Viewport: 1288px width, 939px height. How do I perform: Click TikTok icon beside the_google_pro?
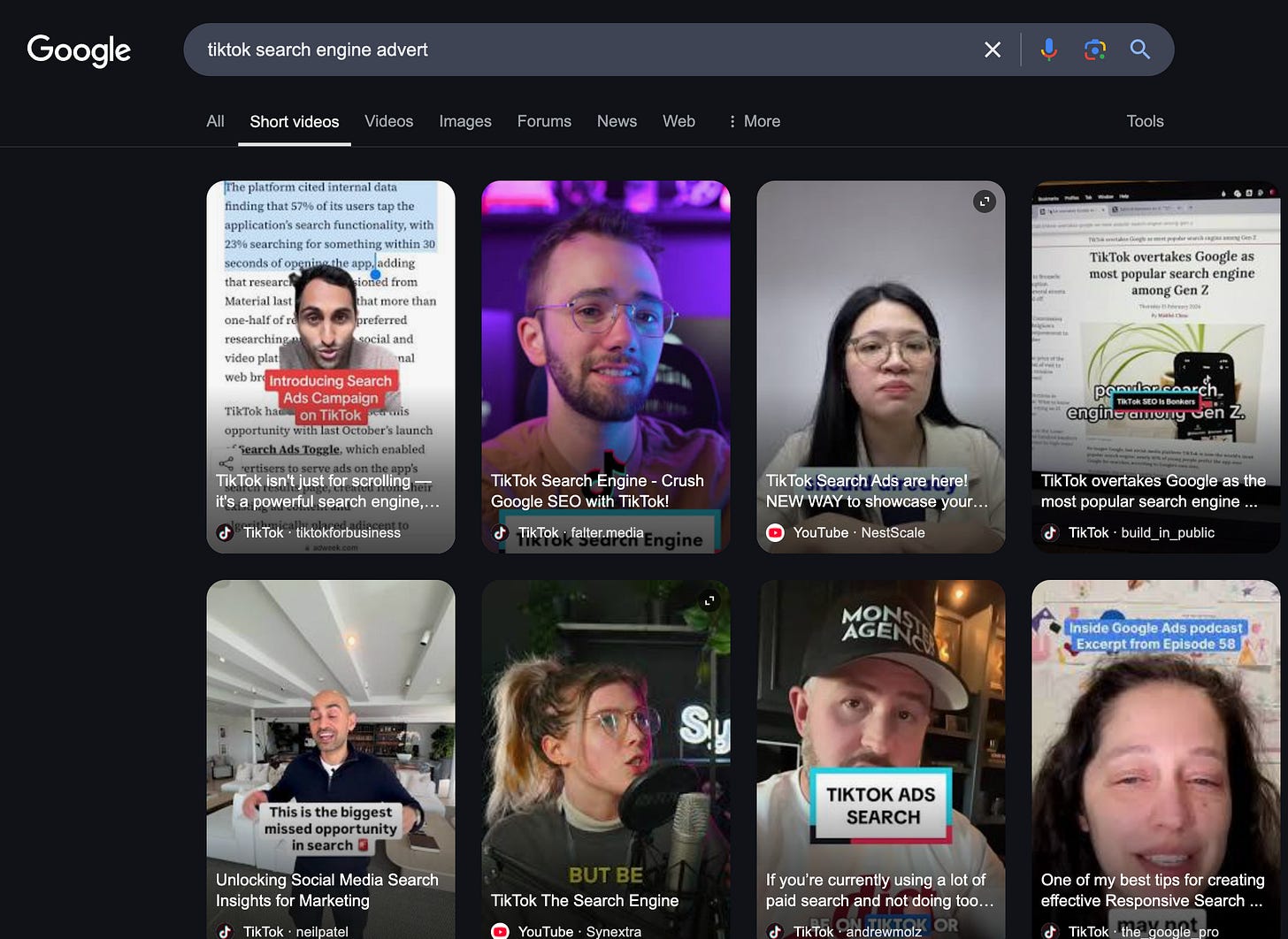(1051, 931)
